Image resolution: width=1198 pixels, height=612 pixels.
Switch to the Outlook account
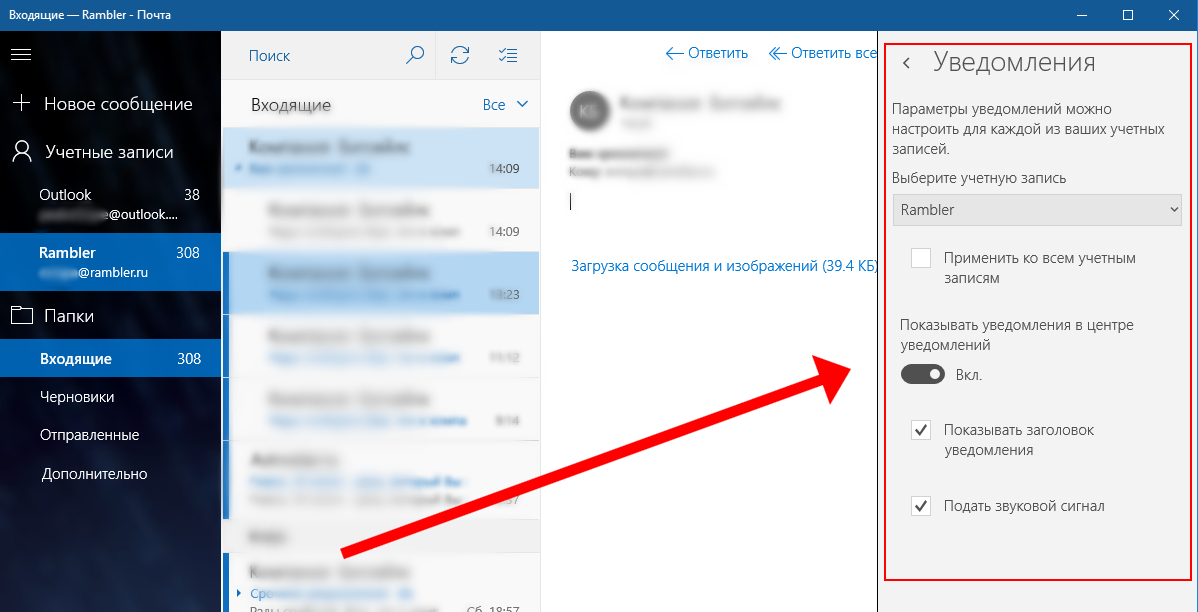tap(110, 205)
